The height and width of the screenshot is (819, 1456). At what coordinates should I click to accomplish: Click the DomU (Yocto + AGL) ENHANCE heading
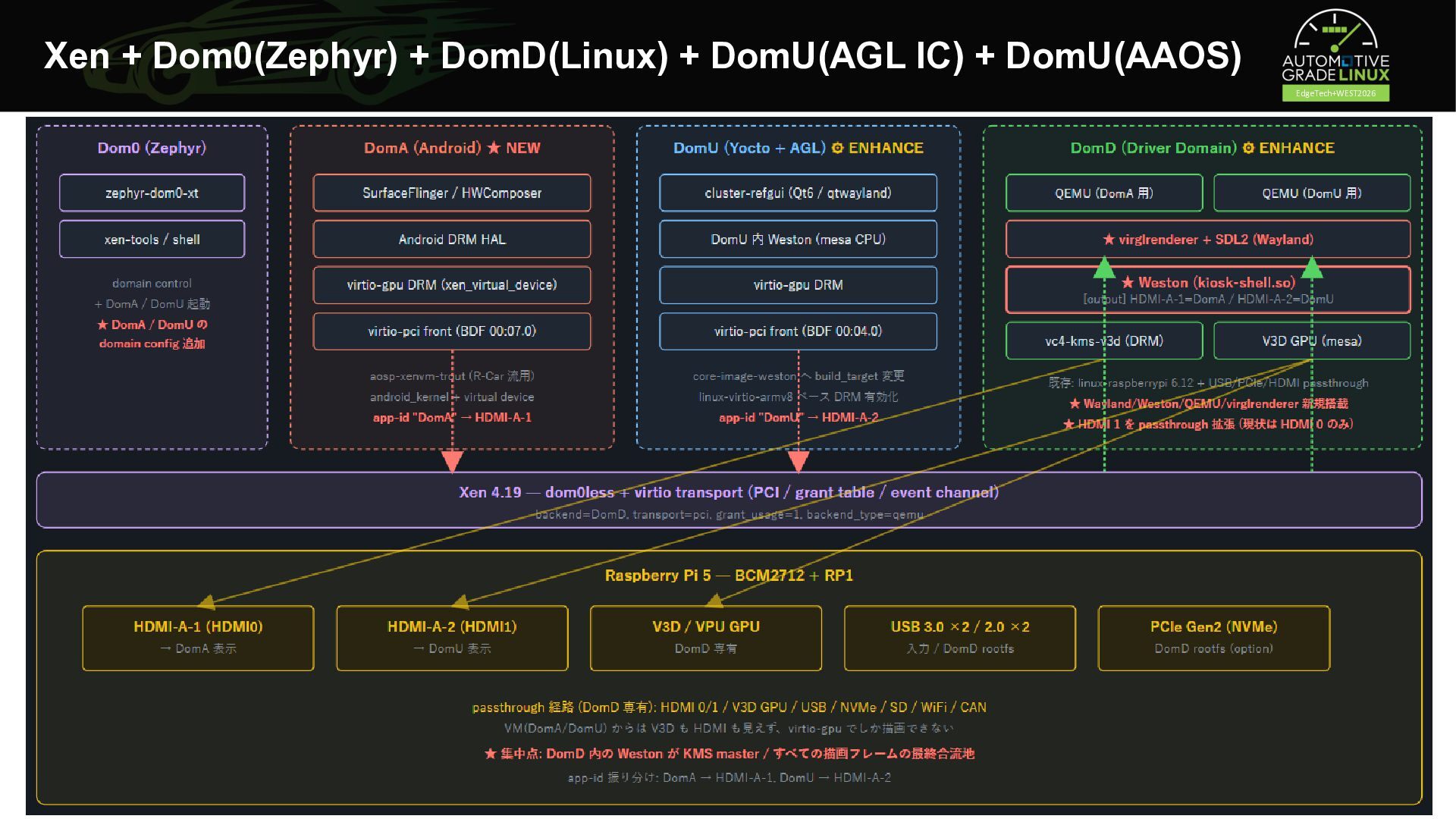[798, 148]
